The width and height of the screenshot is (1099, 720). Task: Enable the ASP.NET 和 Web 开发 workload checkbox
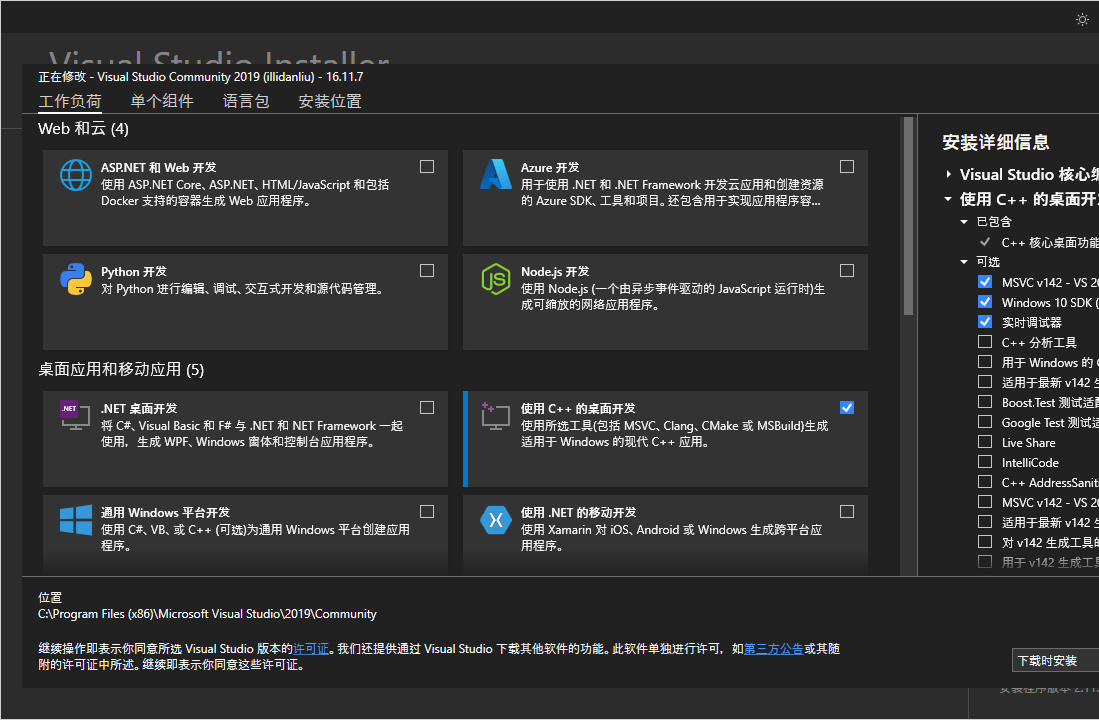[427, 167]
